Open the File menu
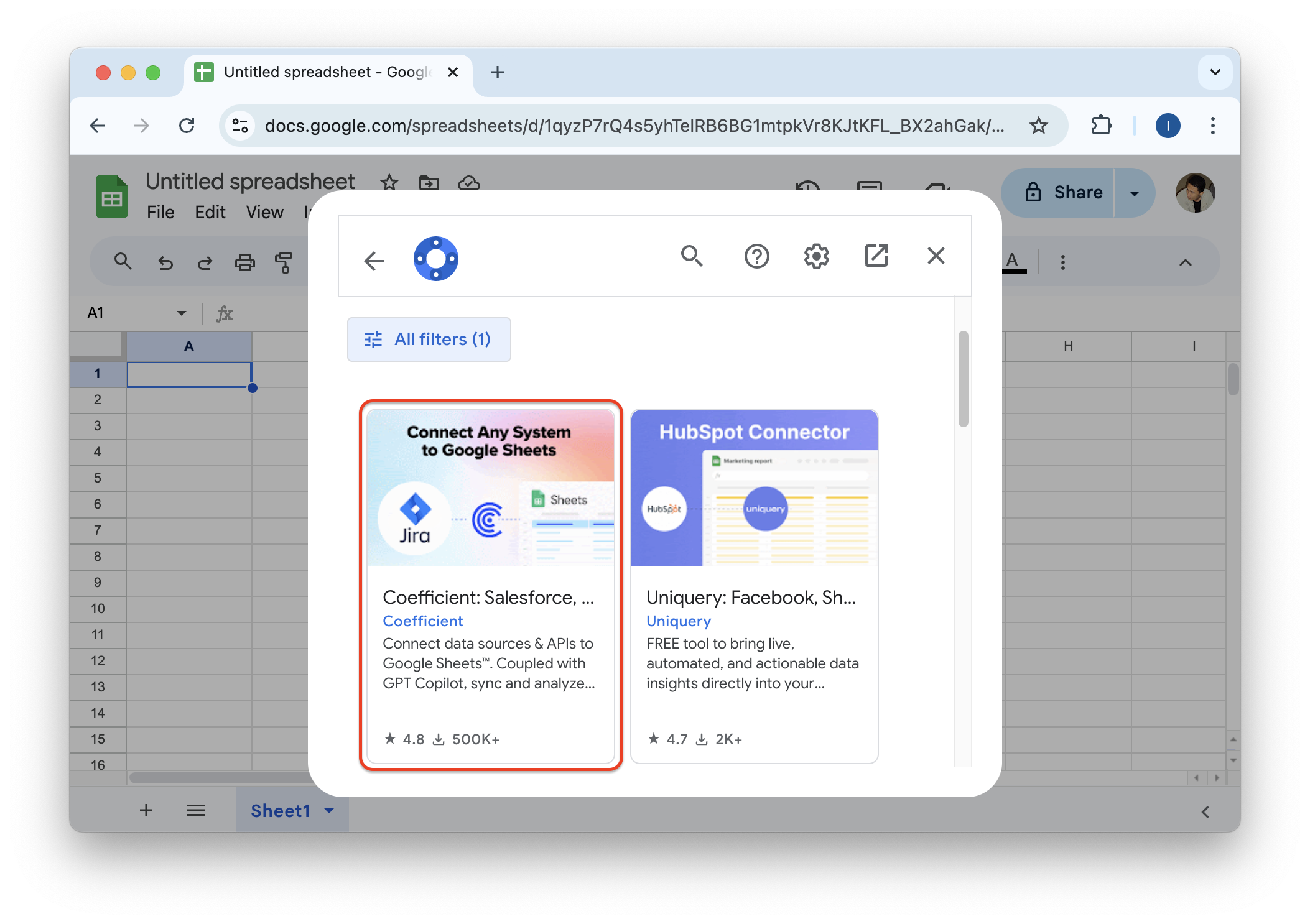The width and height of the screenshot is (1310, 924). tap(160, 213)
